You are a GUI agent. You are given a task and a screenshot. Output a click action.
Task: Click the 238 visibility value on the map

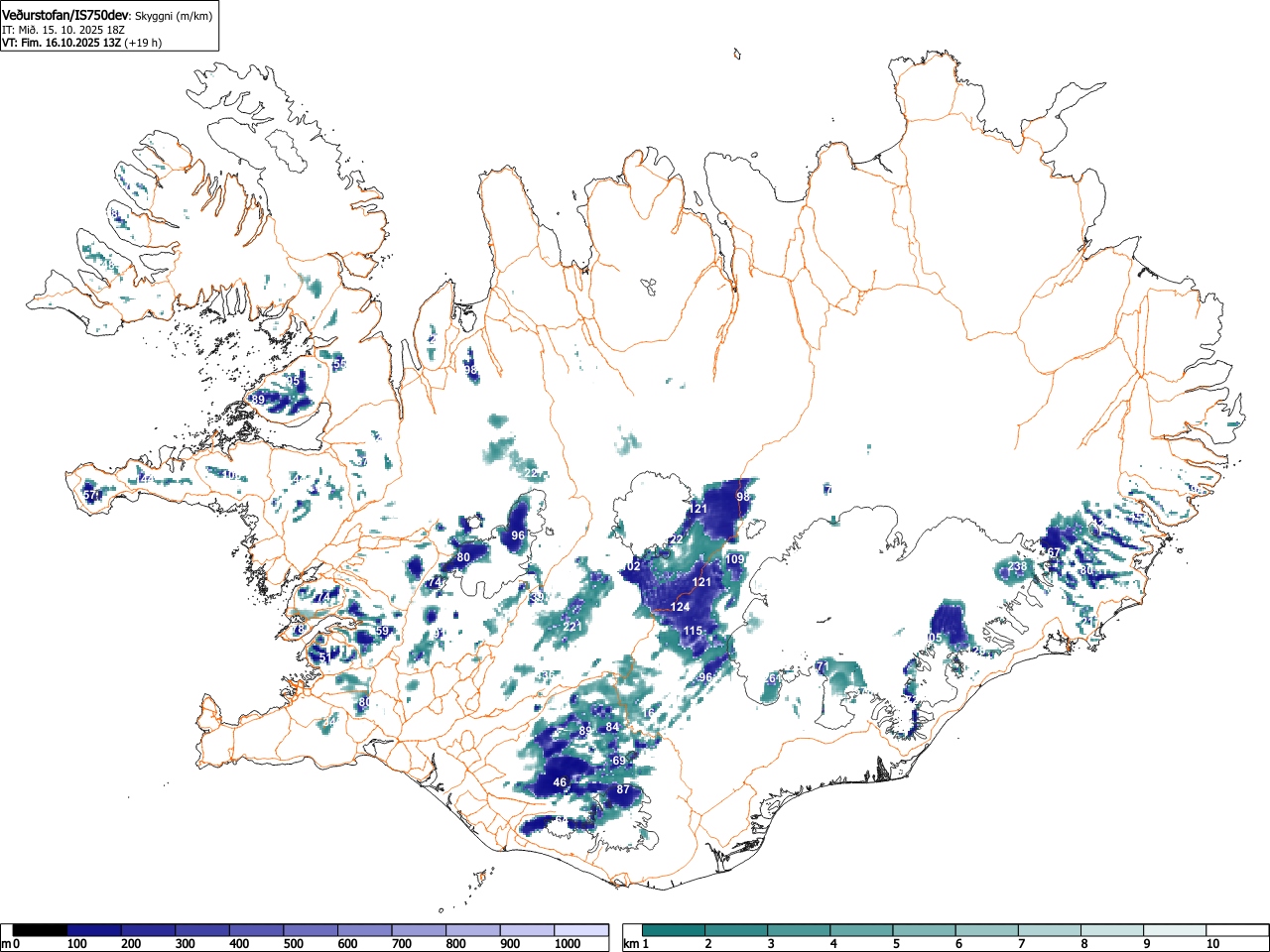[x=1017, y=567]
